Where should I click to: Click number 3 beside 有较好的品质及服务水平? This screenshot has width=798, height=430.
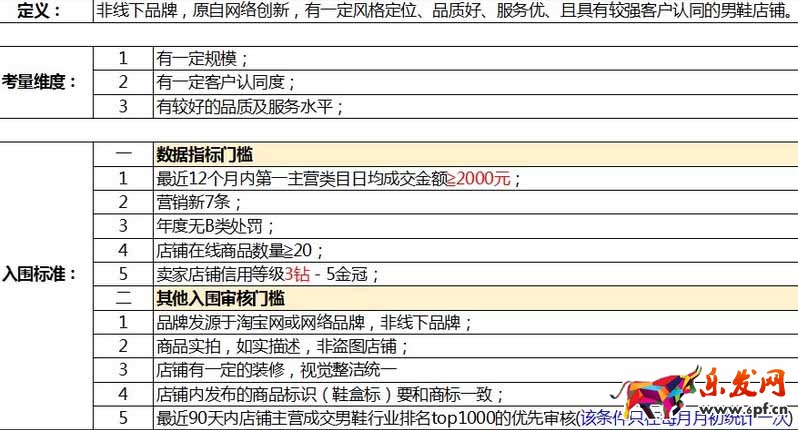click(123, 106)
